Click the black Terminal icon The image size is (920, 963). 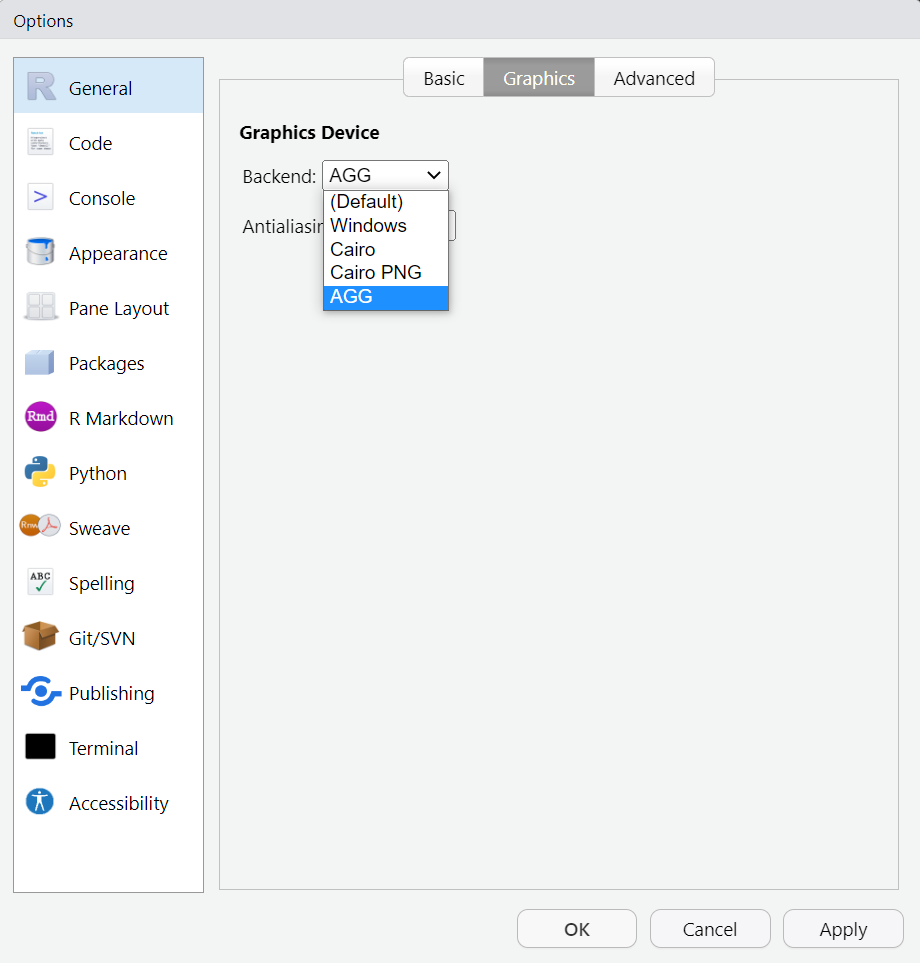tap(41, 747)
